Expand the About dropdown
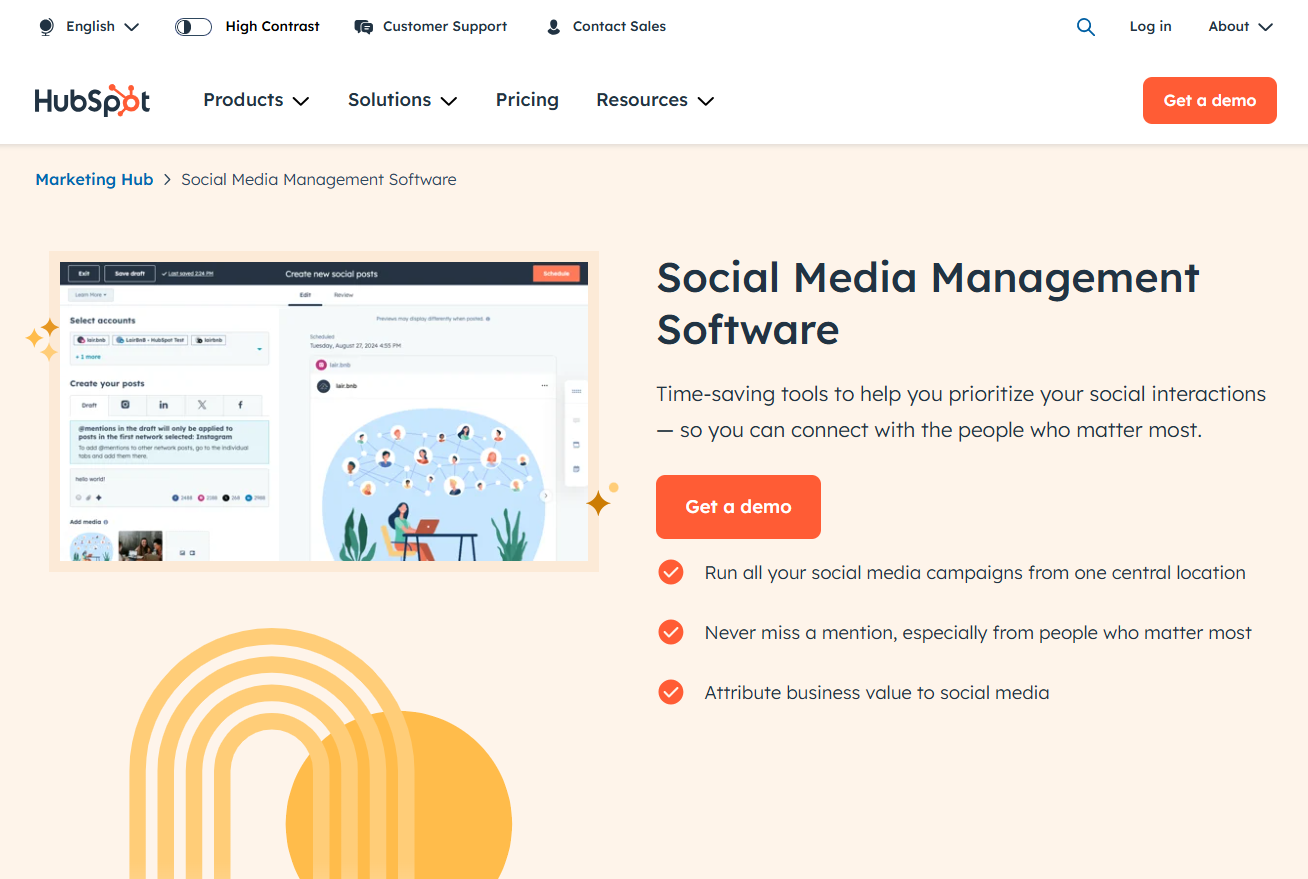The image size is (1308, 879). [x=1240, y=27]
